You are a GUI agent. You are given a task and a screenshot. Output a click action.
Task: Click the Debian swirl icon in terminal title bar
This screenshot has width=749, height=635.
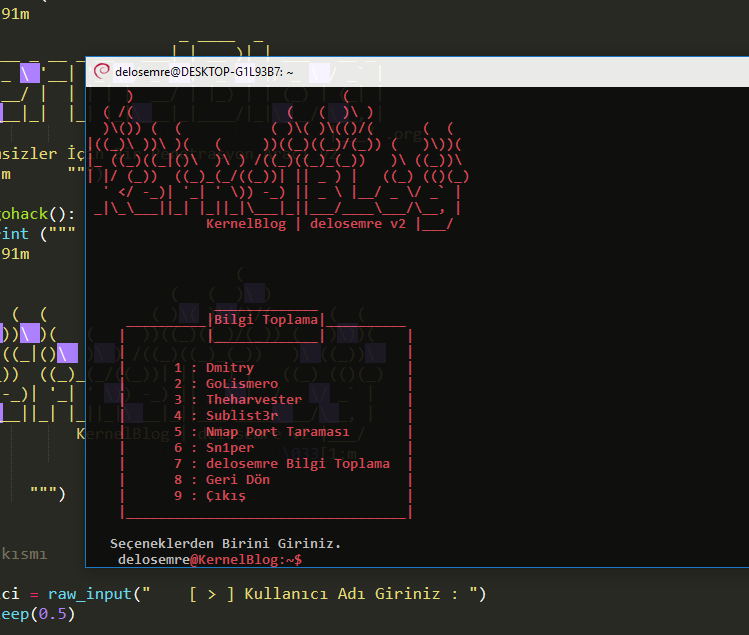coord(101,72)
